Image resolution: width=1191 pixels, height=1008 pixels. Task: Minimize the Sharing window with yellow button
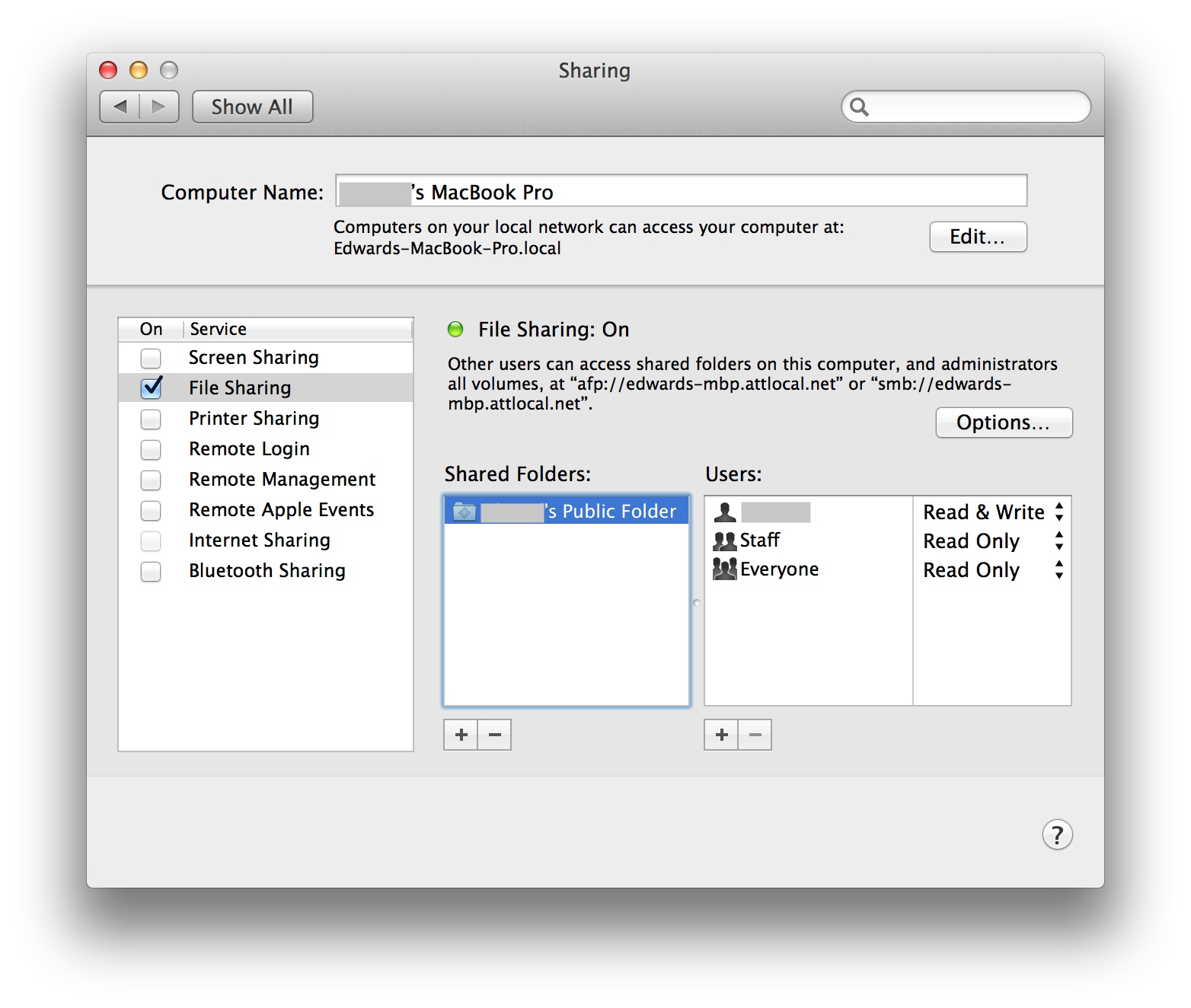(139, 70)
